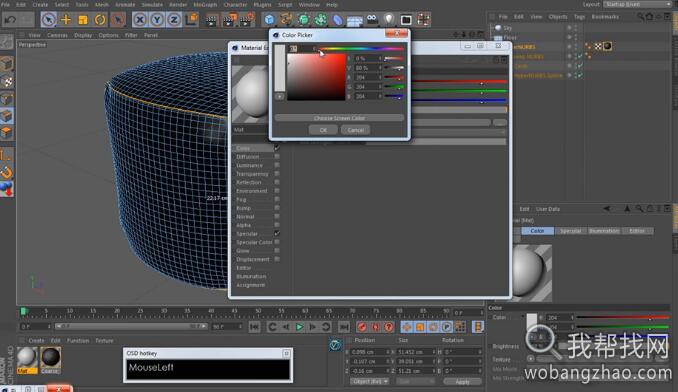The image size is (678, 392).
Task: Enable the Transparency channel checkbox
Action: pyautogui.click(x=277, y=174)
